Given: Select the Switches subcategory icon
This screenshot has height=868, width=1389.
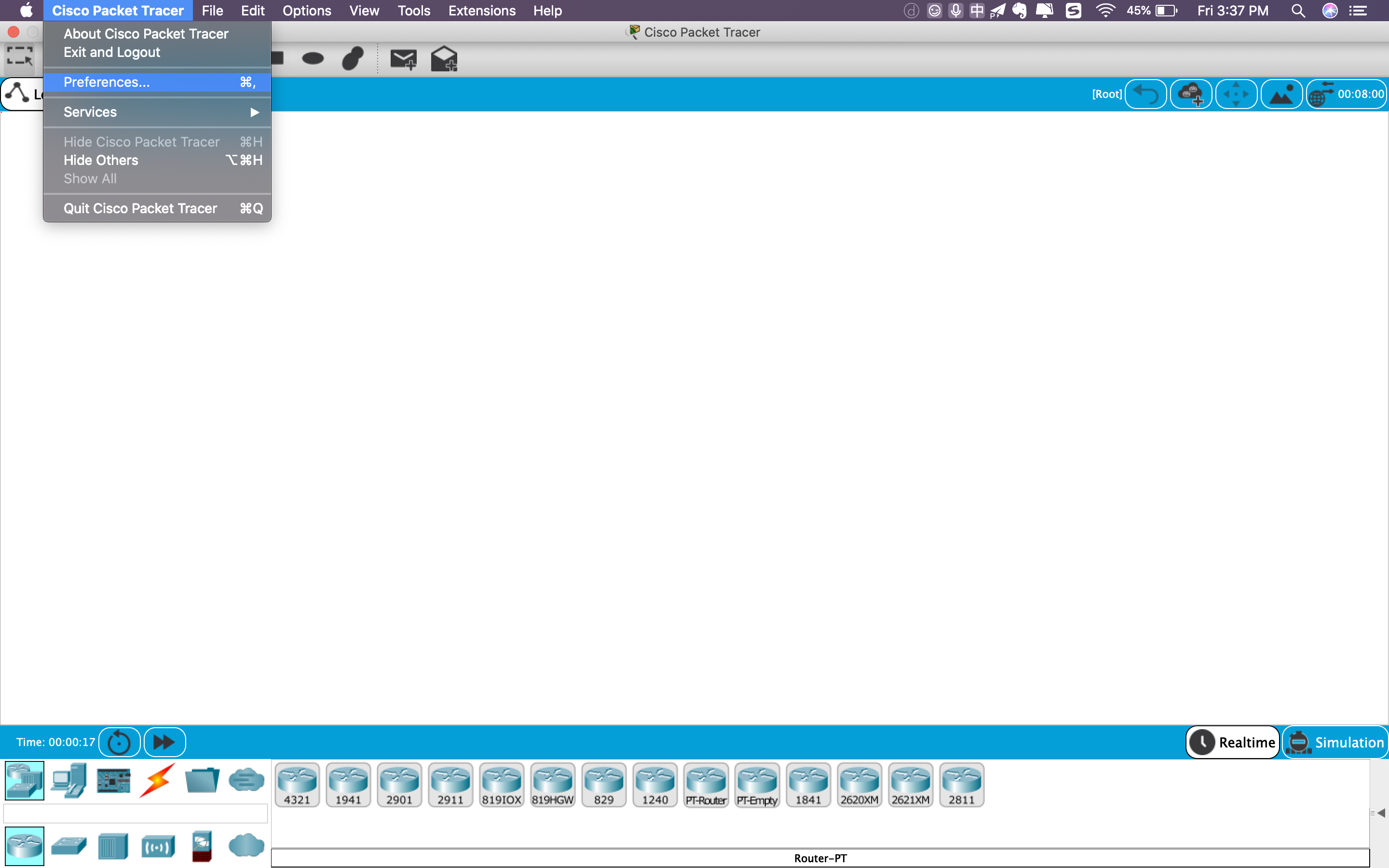Looking at the screenshot, I should tap(69, 846).
